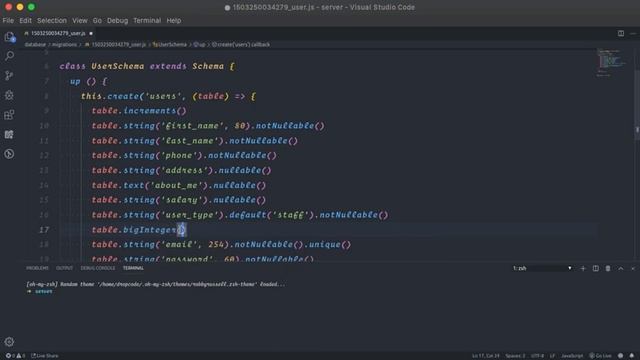Click the terminal prompt showing server
Image resolution: width=640 pixels, height=360 pixels.
pyautogui.click(x=40, y=291)
